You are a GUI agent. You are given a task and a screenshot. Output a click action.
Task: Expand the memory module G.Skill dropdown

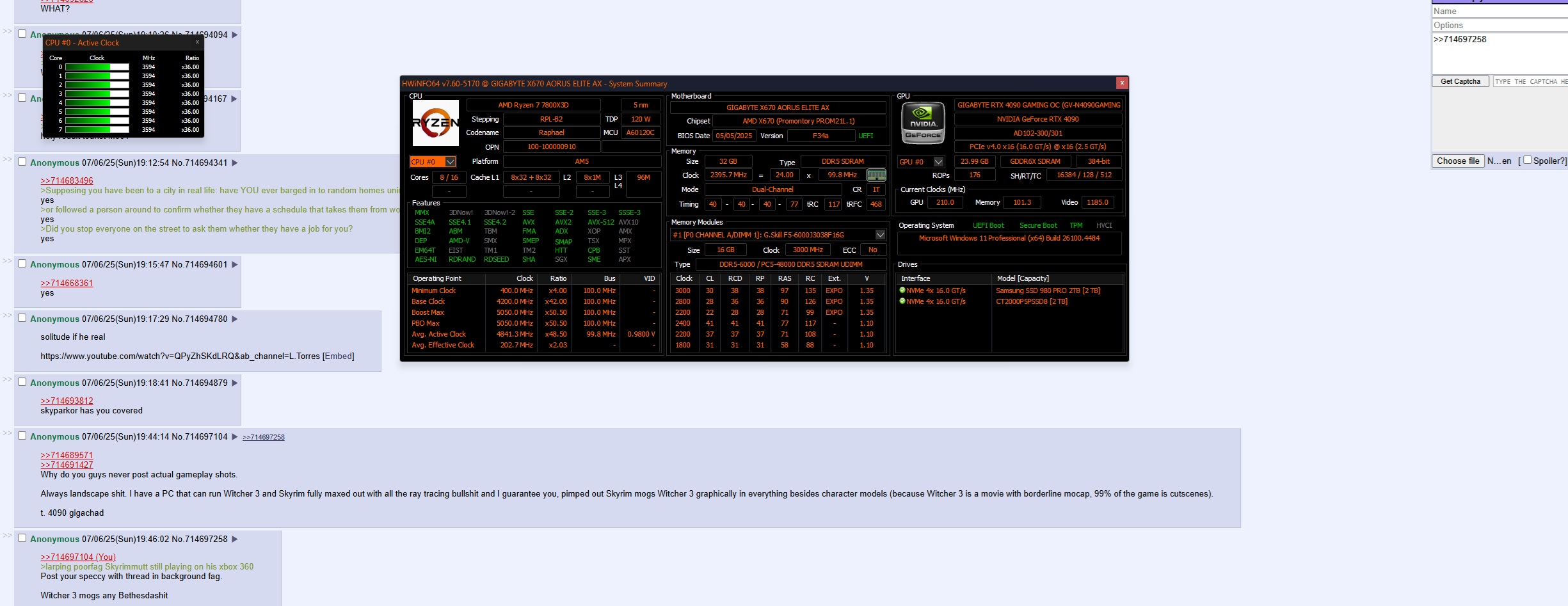(880, 235)
